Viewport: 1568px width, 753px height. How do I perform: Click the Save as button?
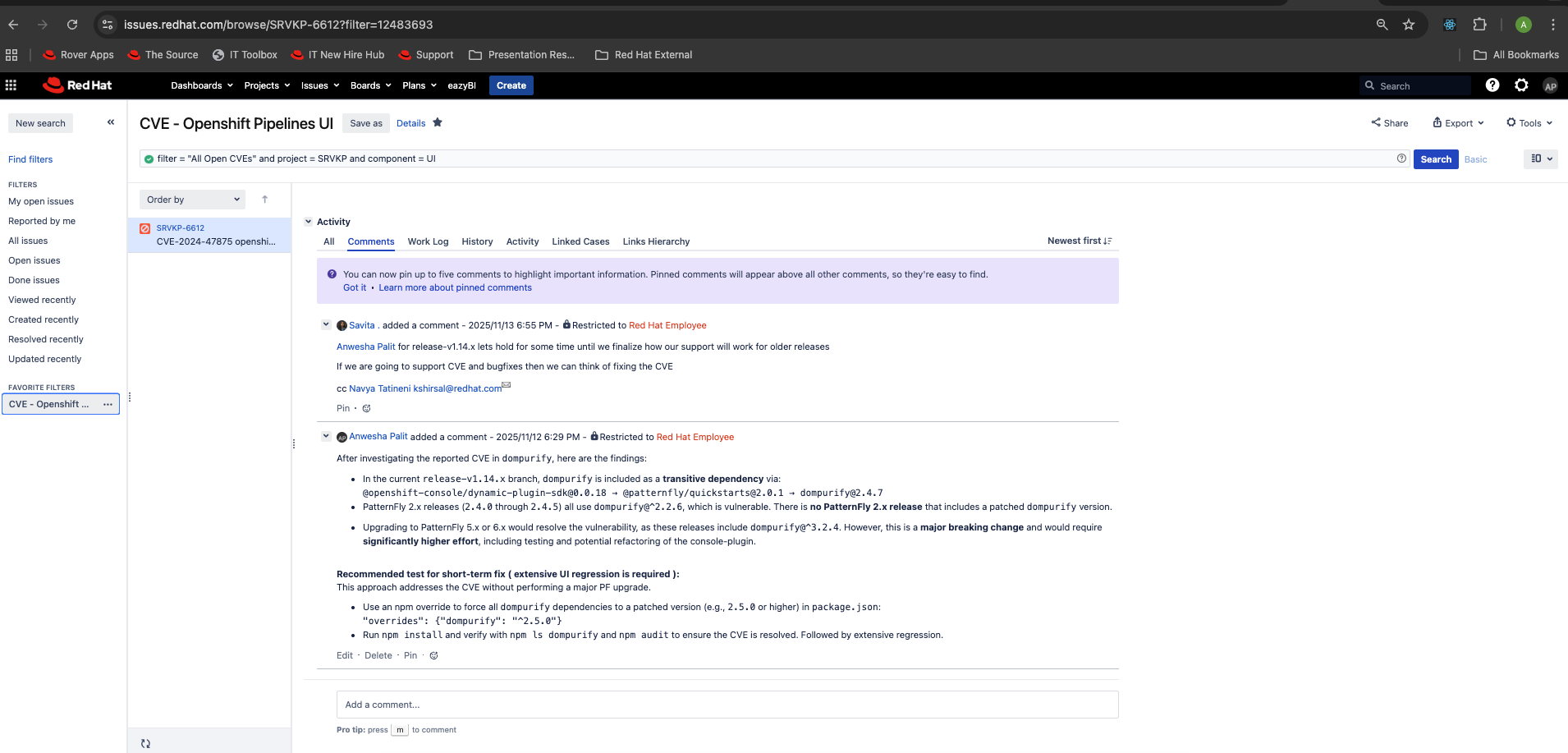pos(366,123)
